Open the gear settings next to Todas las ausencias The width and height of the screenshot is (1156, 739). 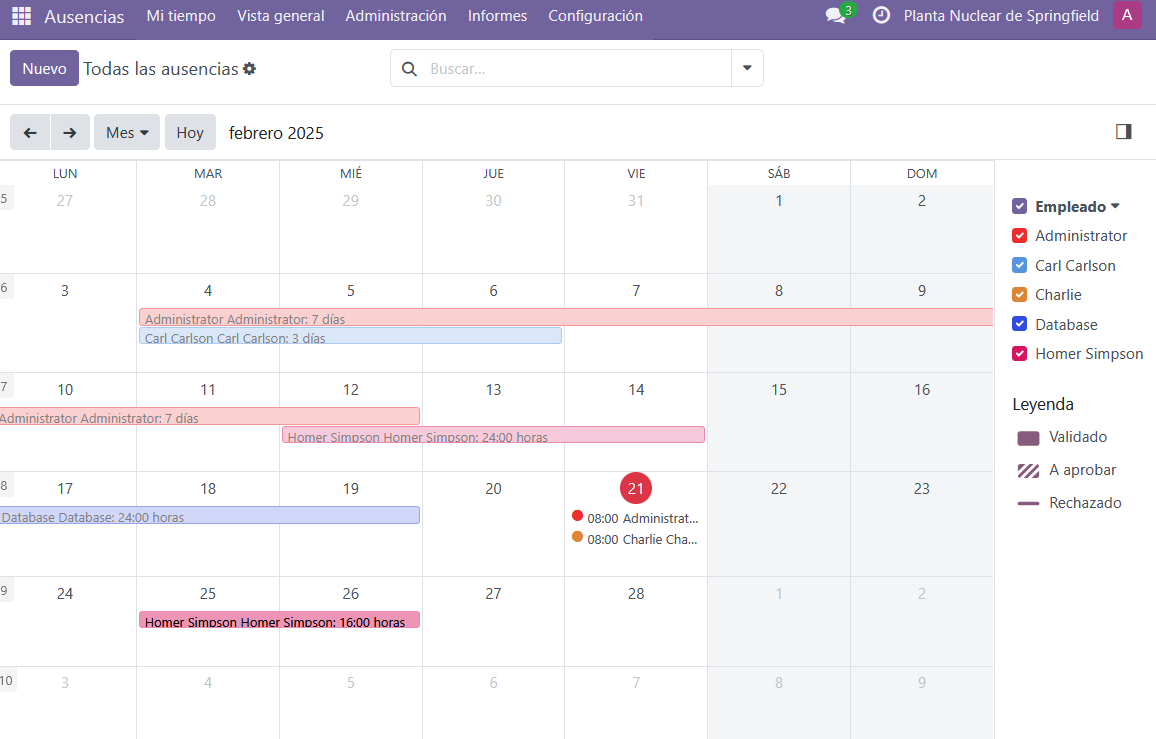(250, 69)
